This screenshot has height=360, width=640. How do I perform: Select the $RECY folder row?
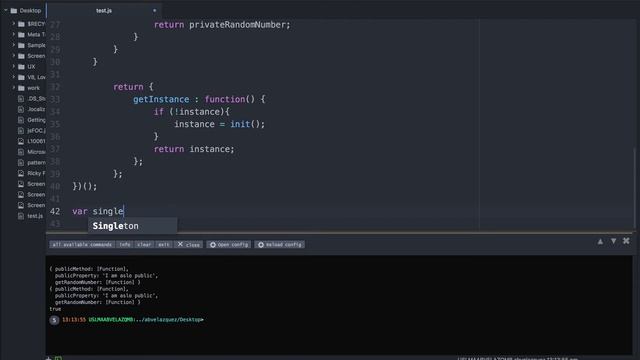pos(29,24)
